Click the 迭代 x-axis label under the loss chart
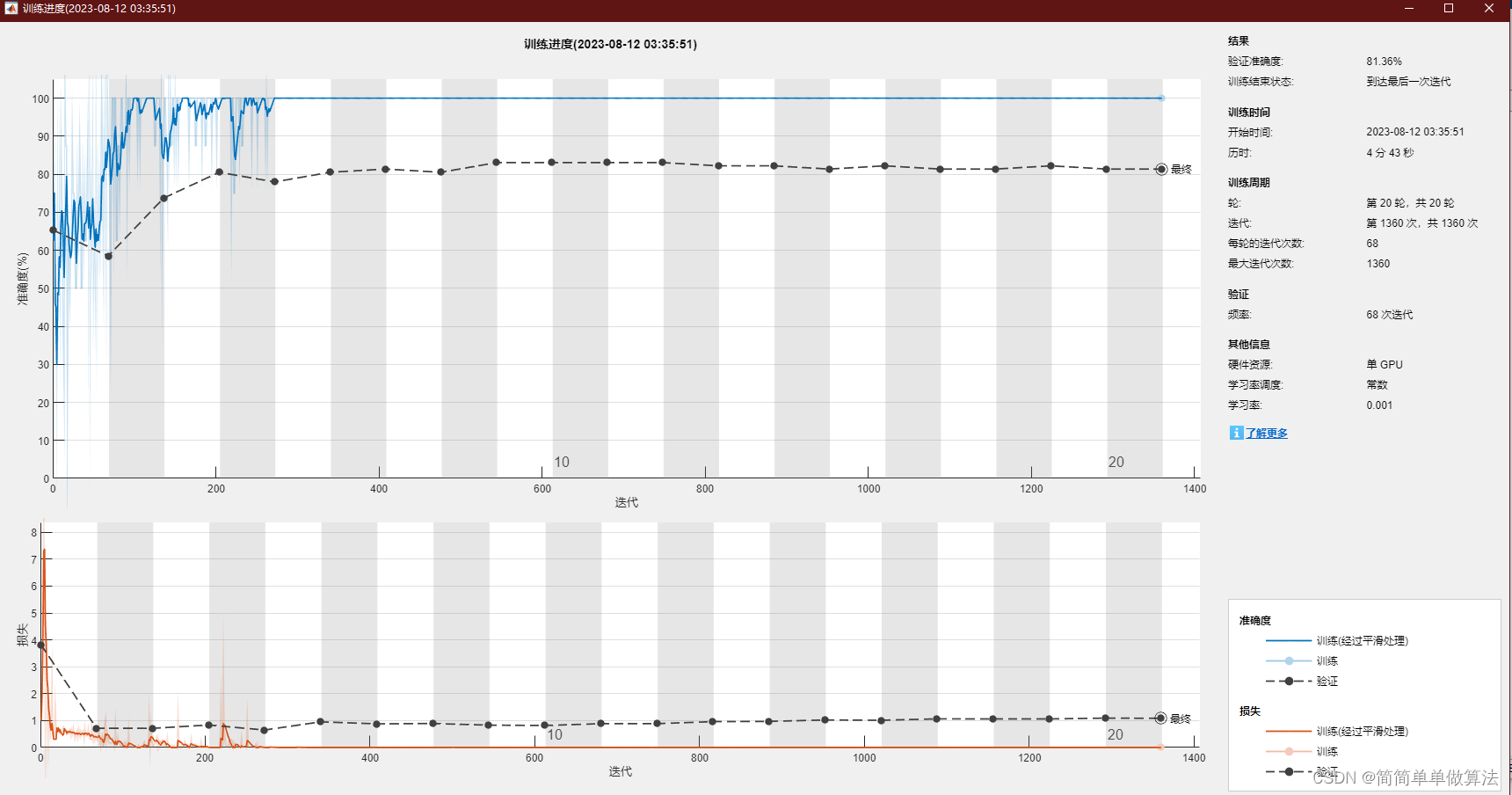1512x795 pixels. [x=621, y=772]
